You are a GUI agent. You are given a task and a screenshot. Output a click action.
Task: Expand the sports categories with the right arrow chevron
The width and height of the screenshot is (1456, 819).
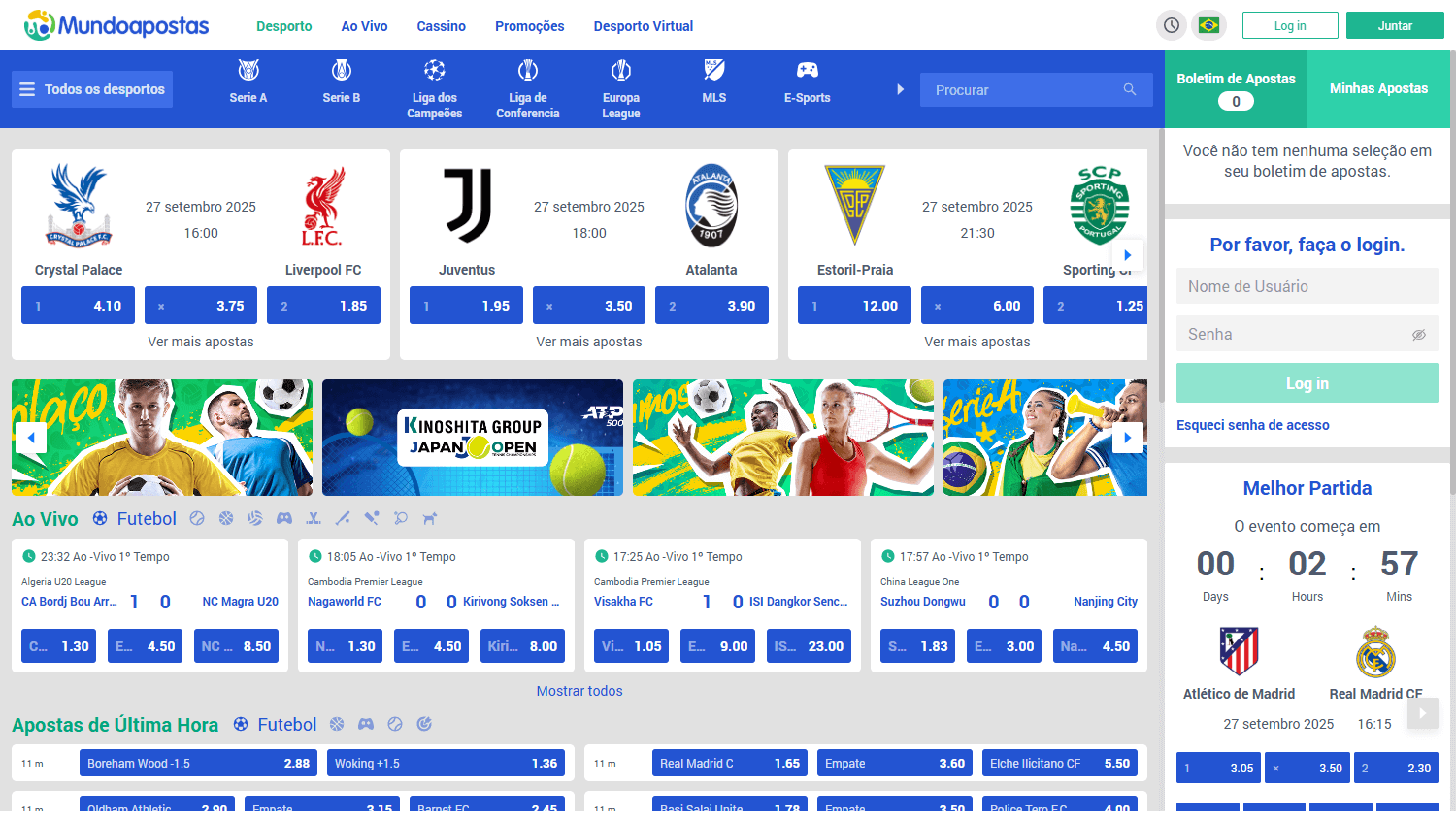(900, 88)
